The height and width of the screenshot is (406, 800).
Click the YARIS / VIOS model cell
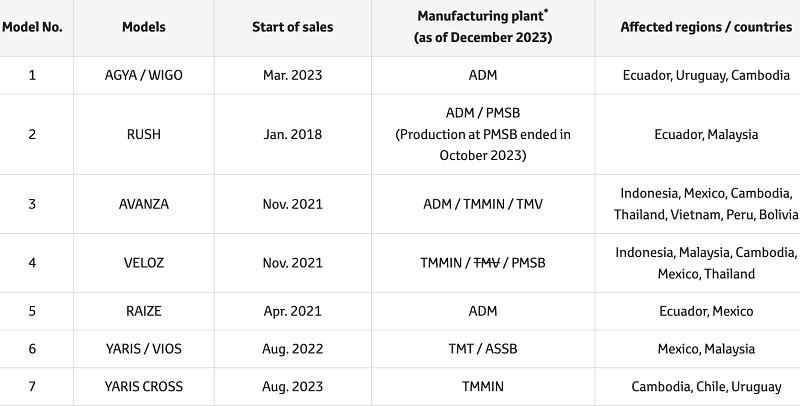click(144, 349)
